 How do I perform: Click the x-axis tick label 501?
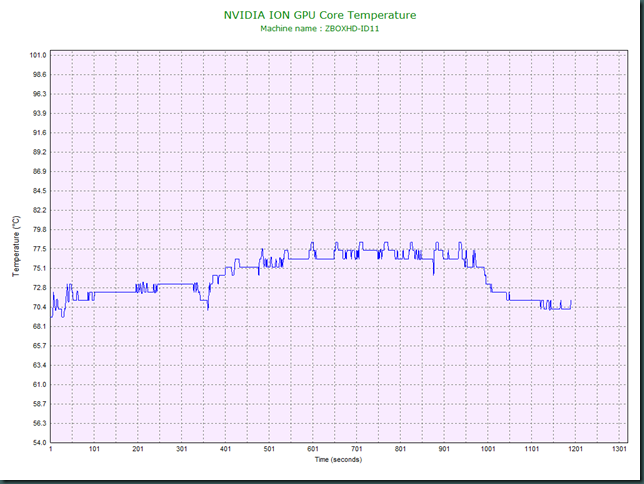269,449
